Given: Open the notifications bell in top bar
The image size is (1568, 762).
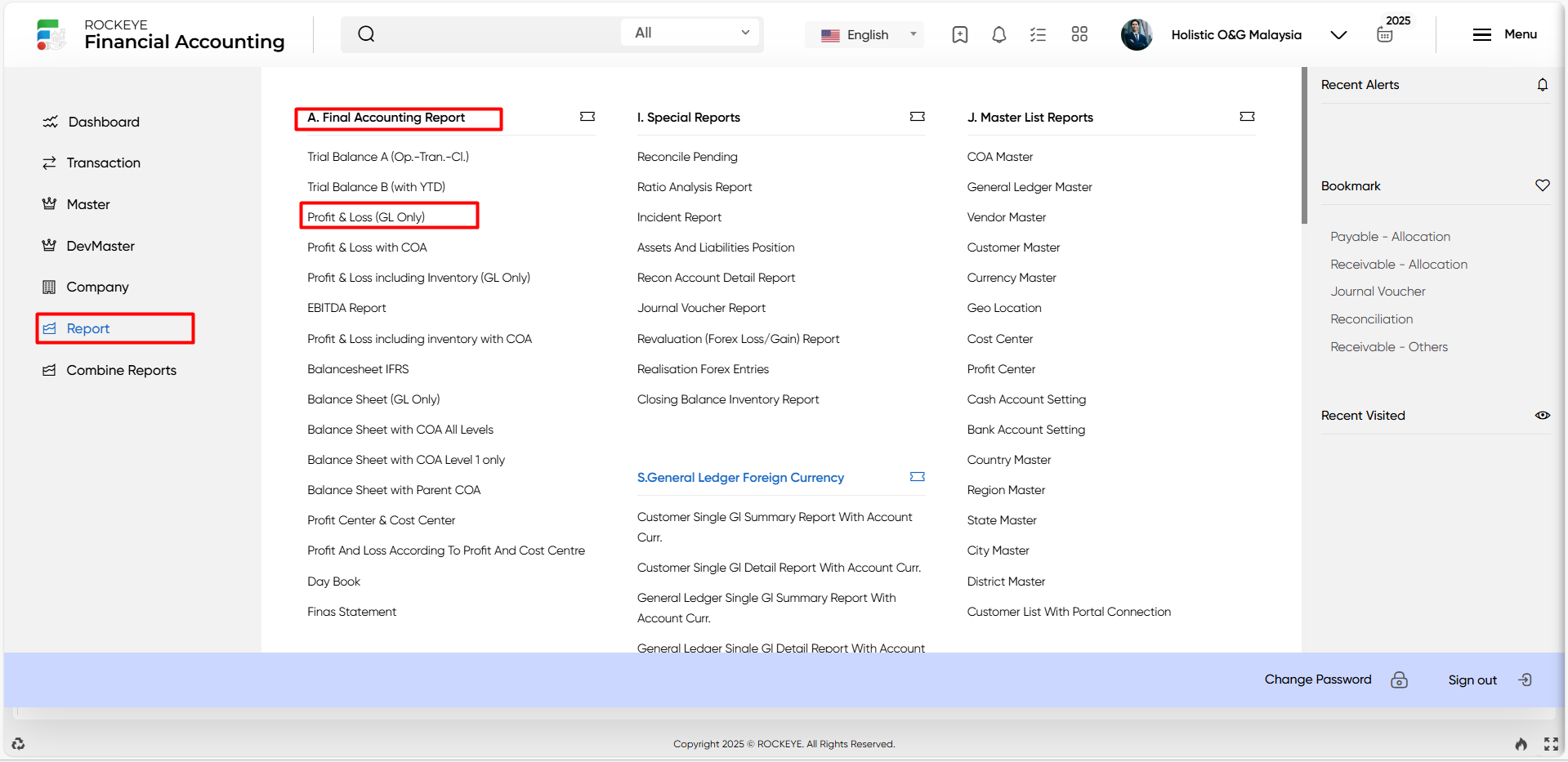Looking at the screenshot, I should coord(998,34).
